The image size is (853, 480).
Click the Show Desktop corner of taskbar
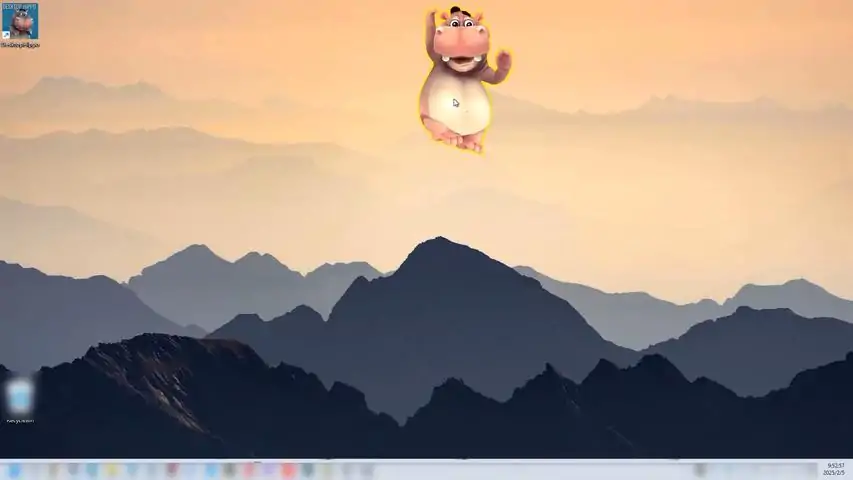tap(850, 470)
